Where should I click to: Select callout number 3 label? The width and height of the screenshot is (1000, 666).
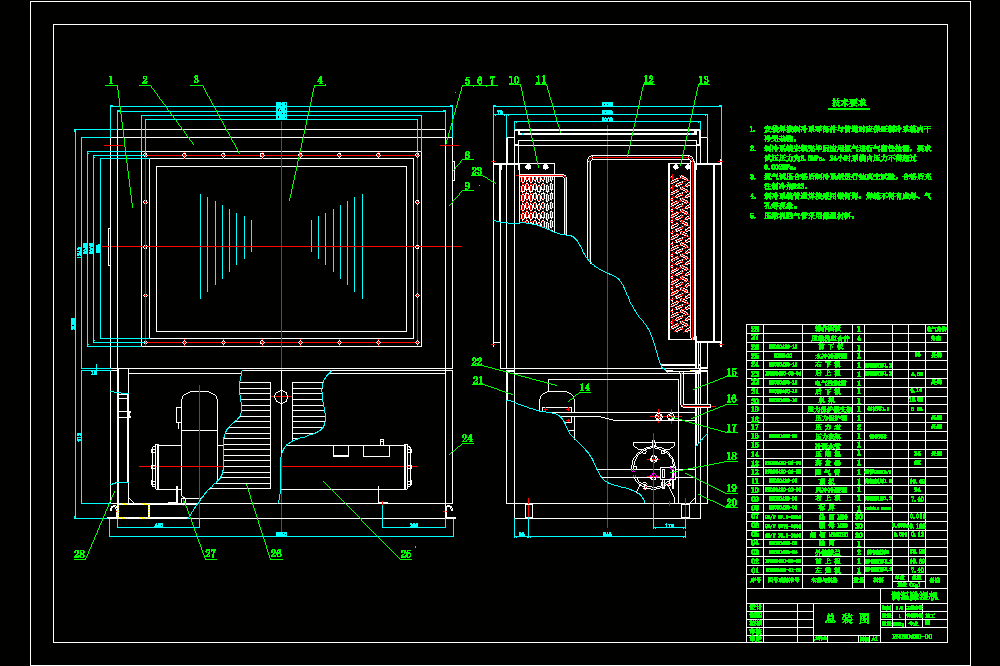[196, 80]
